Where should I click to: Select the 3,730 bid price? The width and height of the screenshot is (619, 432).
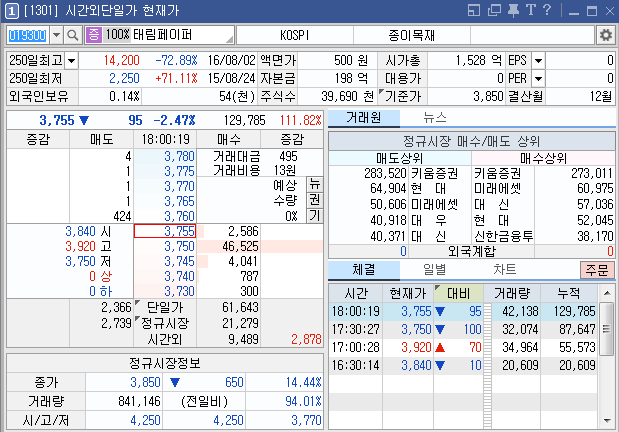(x=165, y=291)
